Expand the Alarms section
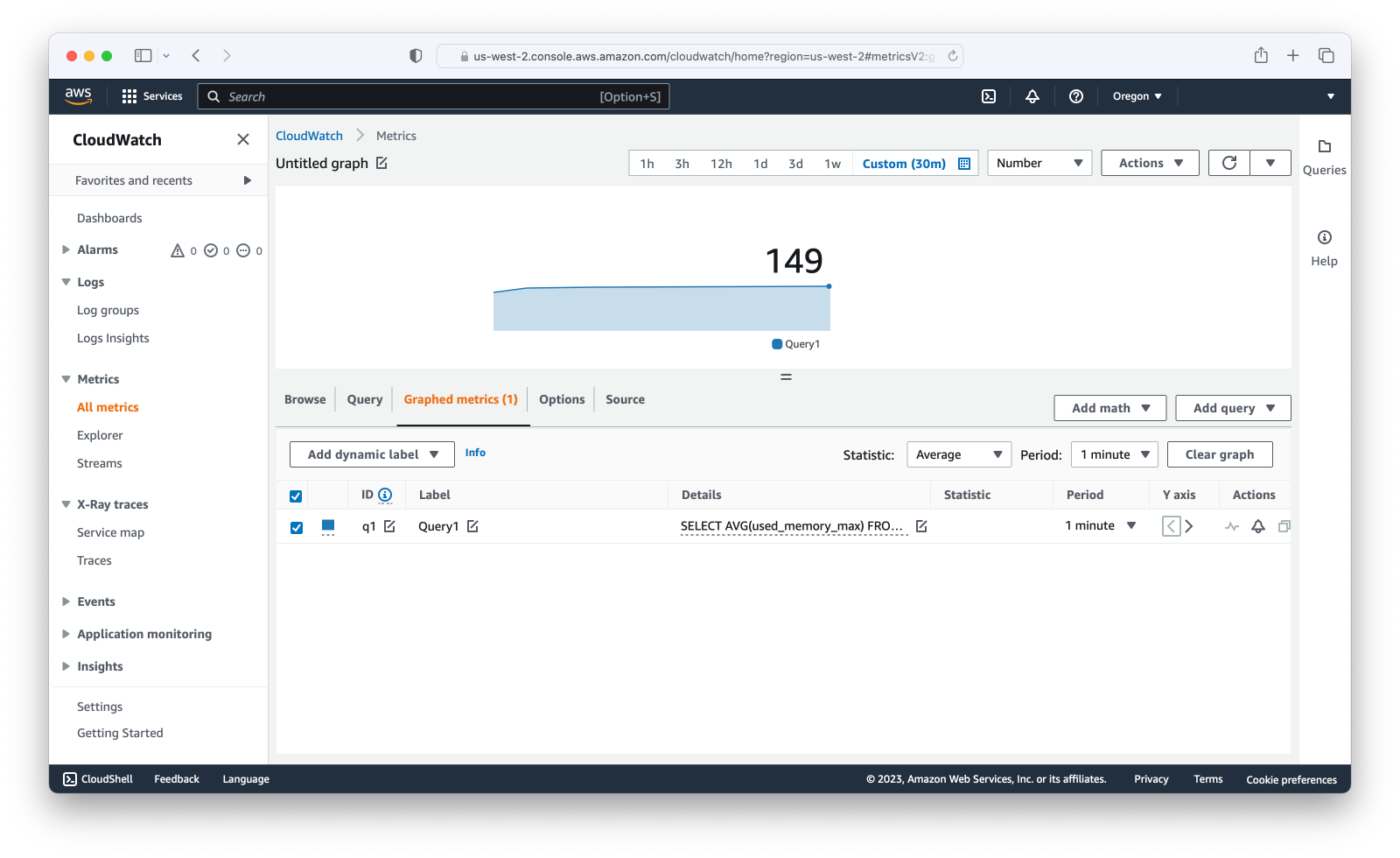The image size is (1400, 858). click(x=66, y=250)
